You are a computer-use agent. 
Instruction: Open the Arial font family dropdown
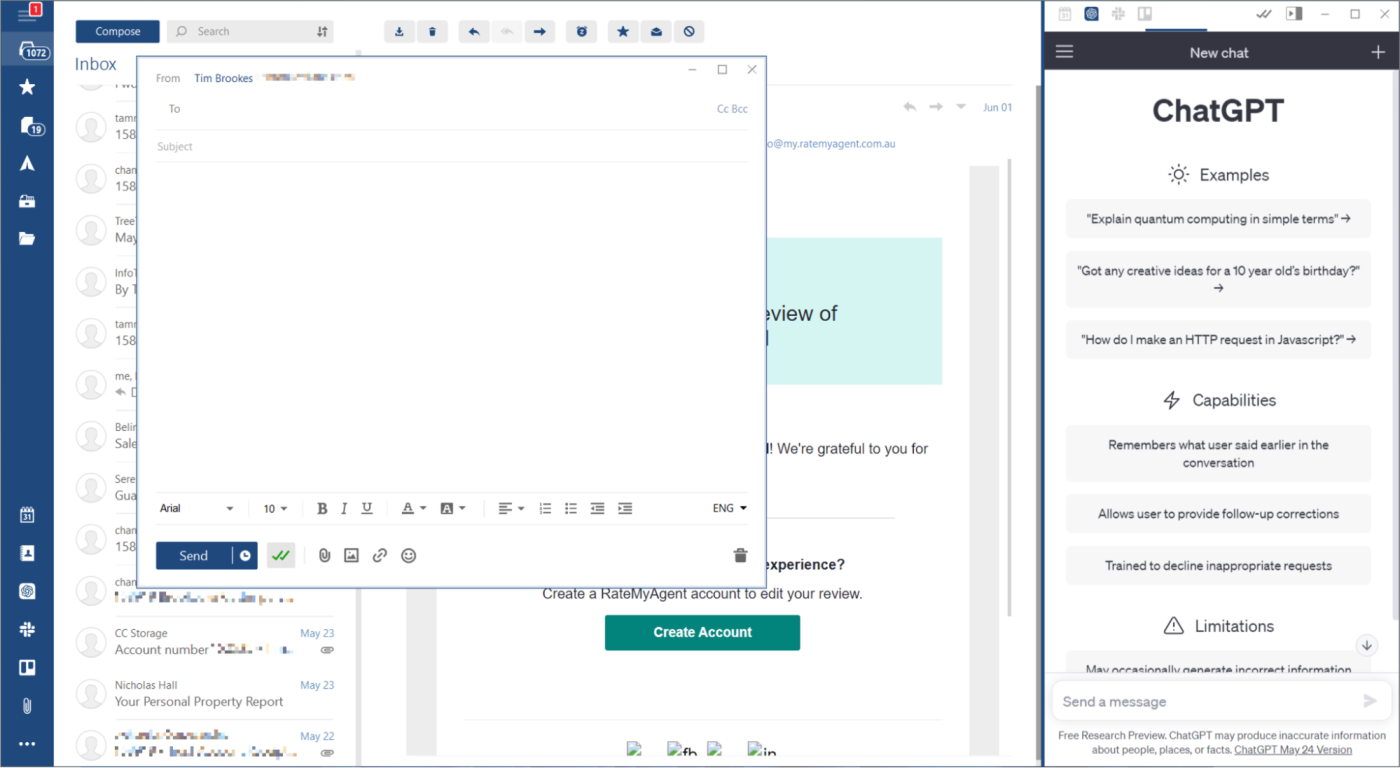click(x=196, y=509)
